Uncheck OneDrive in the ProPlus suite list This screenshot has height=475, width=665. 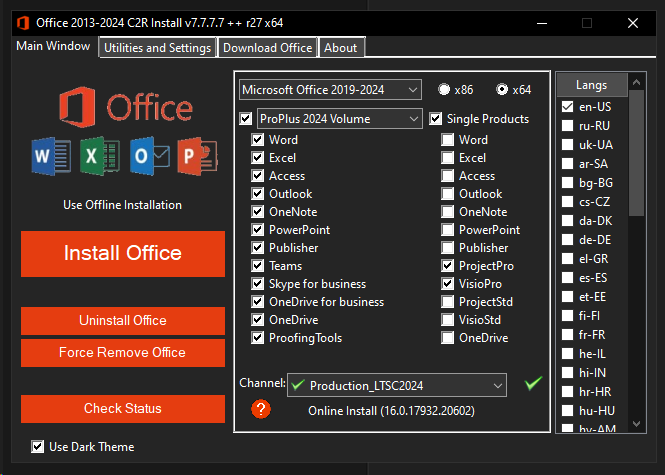point(257,320)
